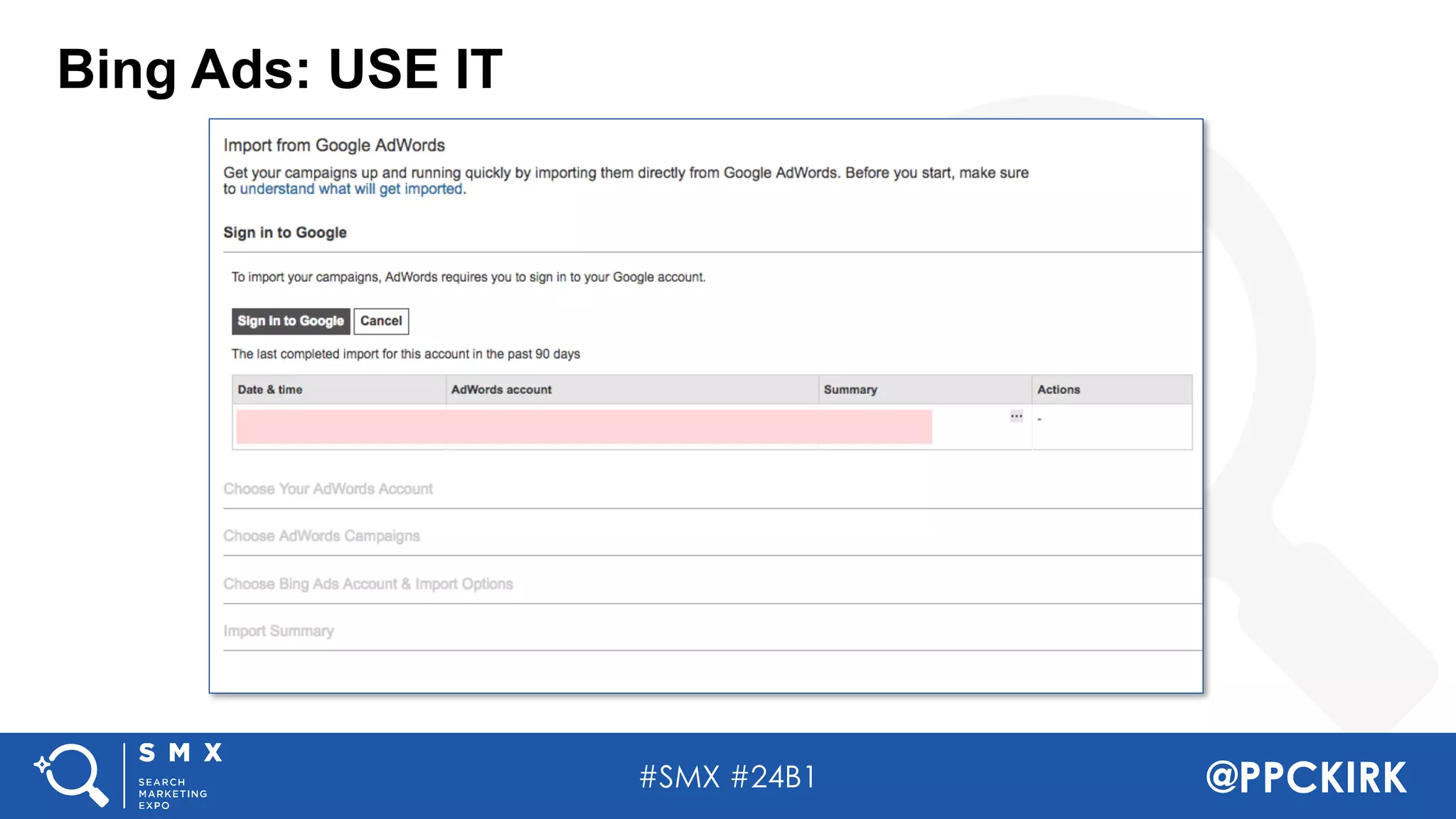Expand Choose AdWords Campaigns section
Image resolution: width=1456 pixels, height=819 pixels.
coord(321,536)
